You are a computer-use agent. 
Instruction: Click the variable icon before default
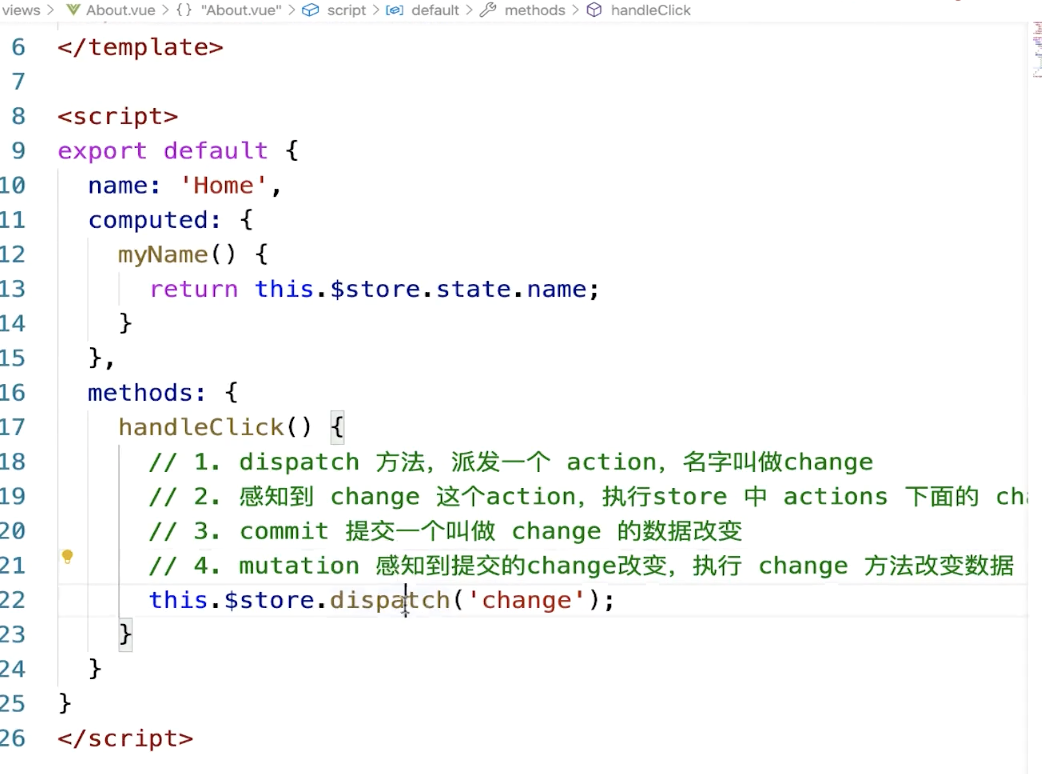(x=395, y=10)
